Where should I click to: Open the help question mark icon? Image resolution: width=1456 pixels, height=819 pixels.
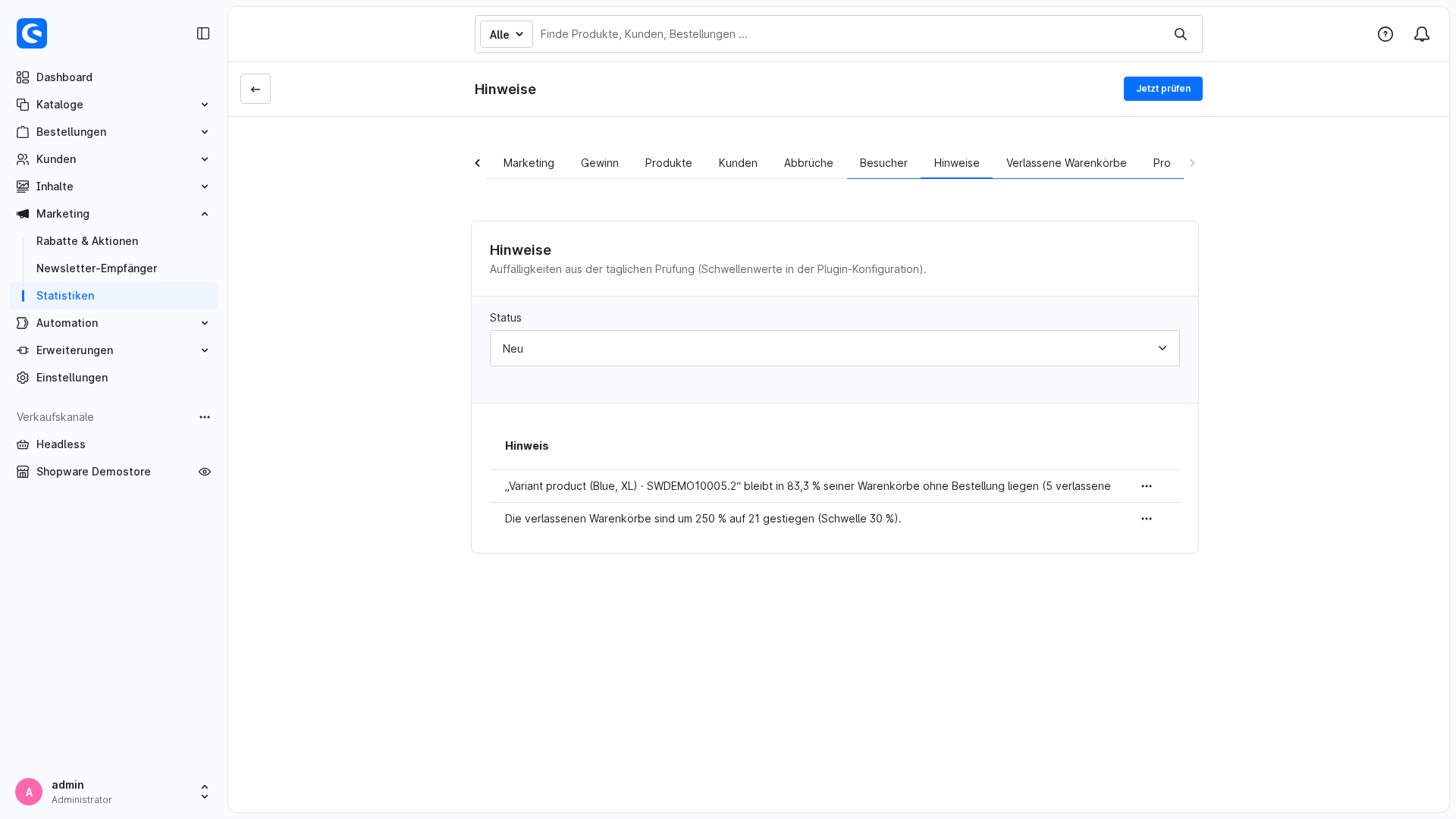click(x=1385, y=34)
